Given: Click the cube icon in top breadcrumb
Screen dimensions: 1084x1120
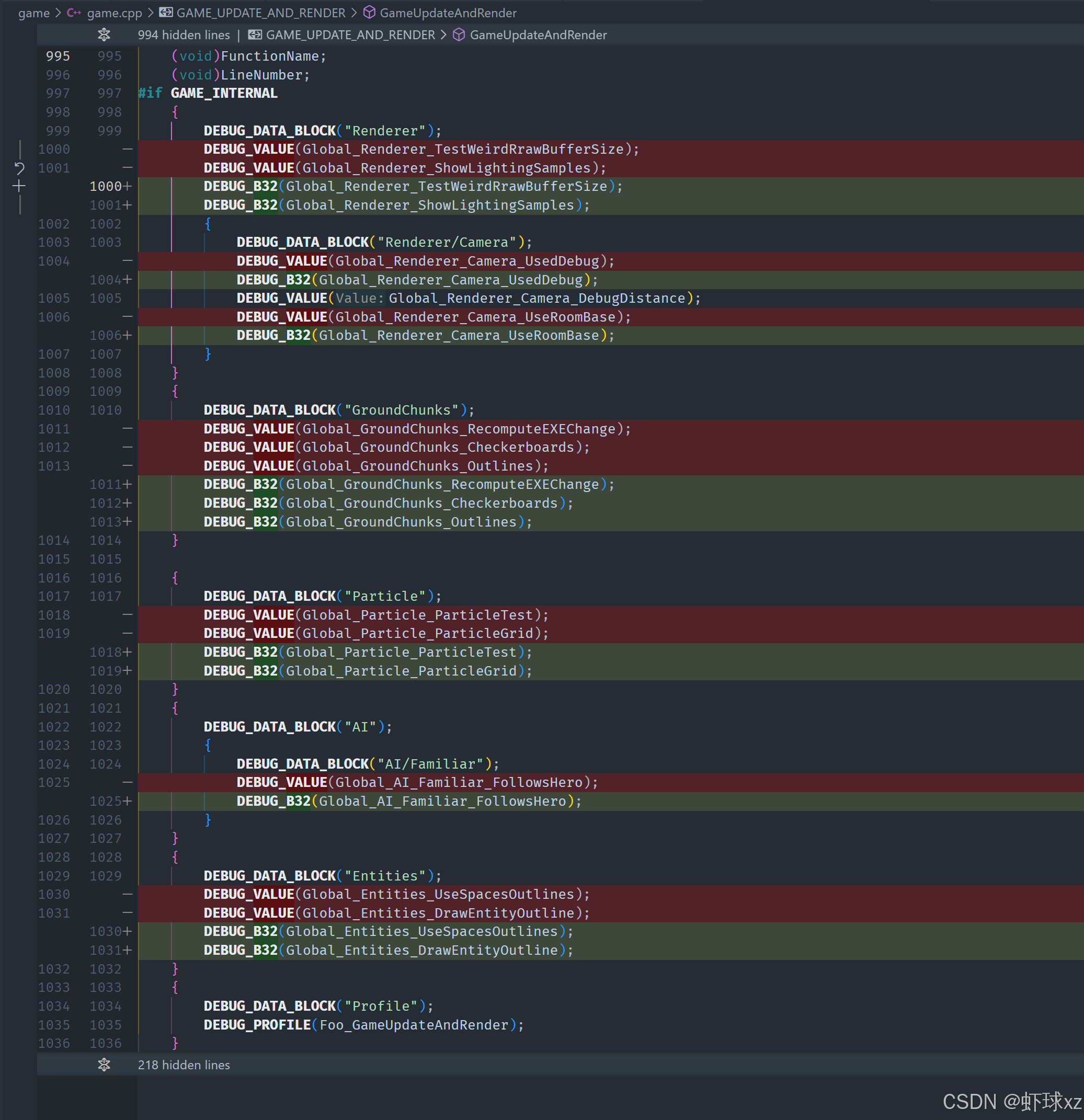Looking at the screenshot, I should [x=370, y=13].
